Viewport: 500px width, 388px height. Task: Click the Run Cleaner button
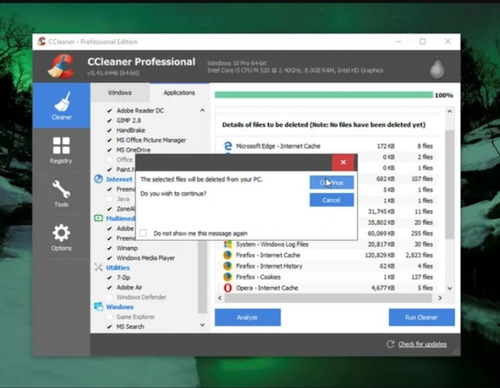[x=421, y=317]
